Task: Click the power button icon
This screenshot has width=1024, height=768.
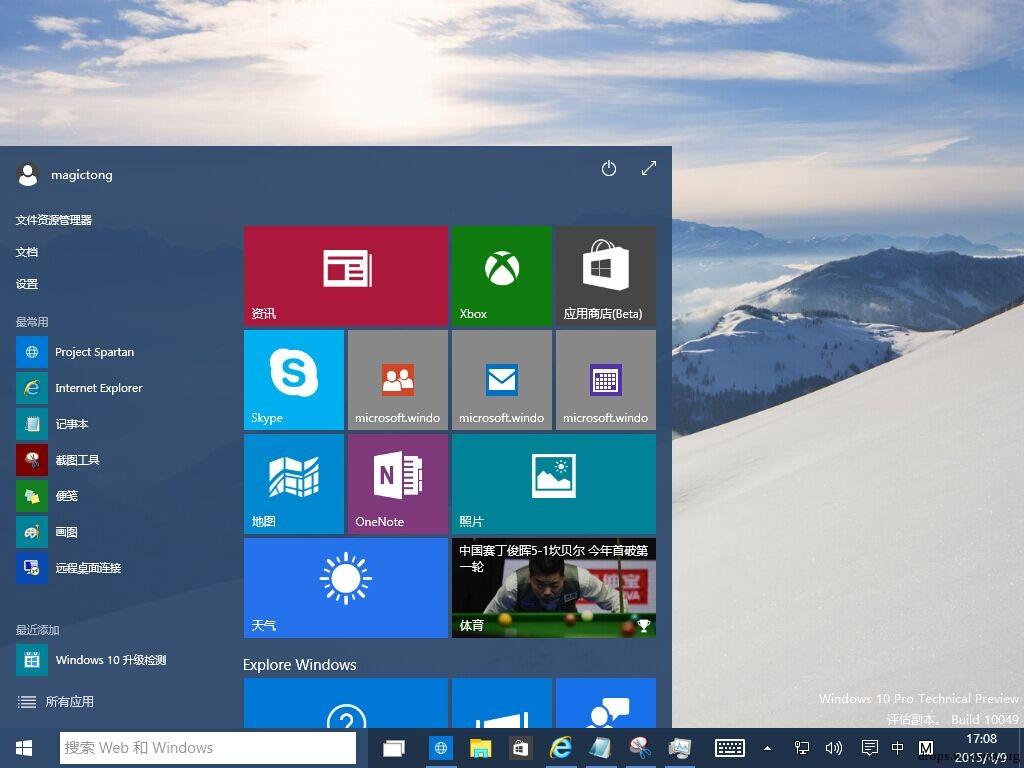Action: point(608,169)
